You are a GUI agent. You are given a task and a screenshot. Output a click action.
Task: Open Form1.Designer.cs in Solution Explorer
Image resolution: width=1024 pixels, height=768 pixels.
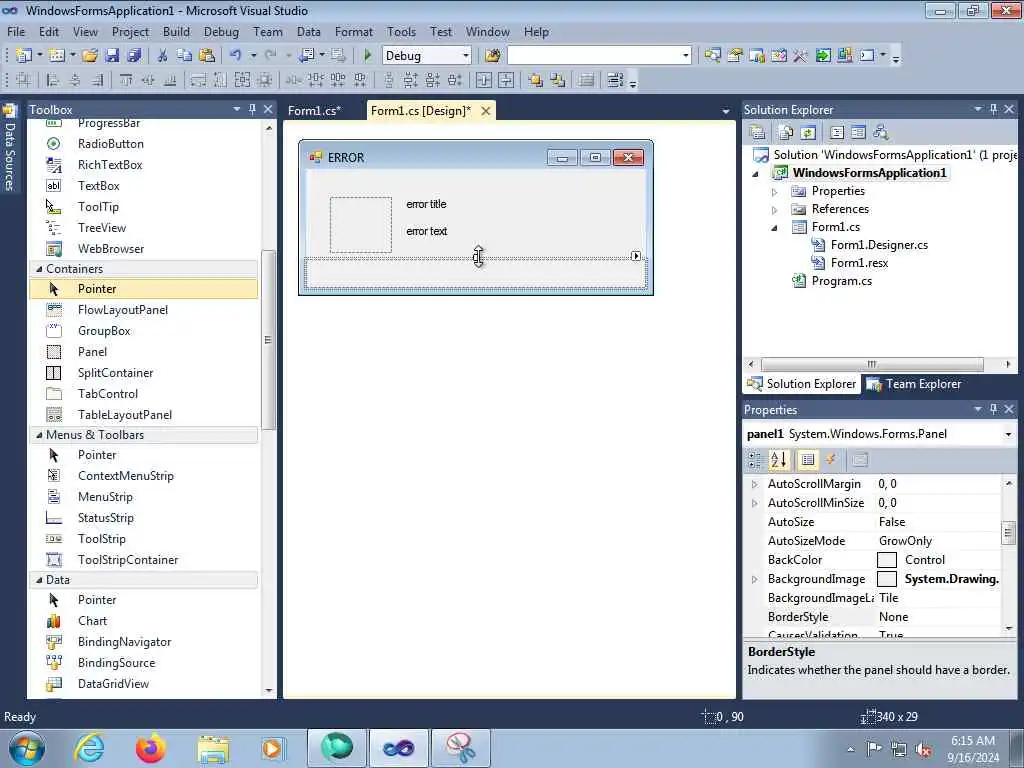point(879,245)
